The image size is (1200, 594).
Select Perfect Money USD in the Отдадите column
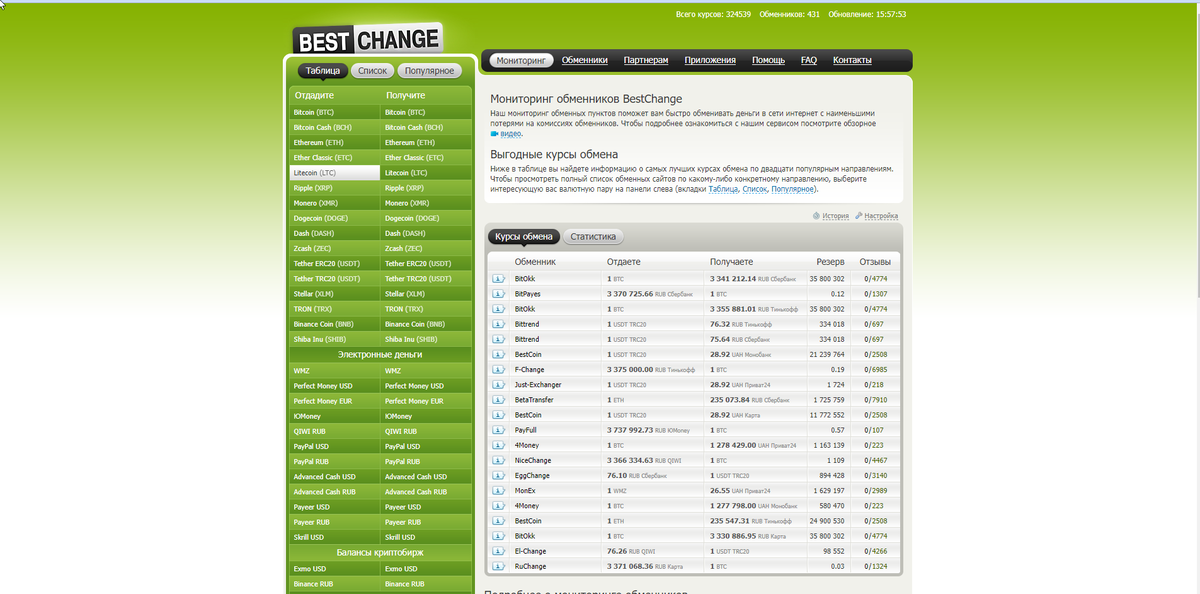[335, 385]
